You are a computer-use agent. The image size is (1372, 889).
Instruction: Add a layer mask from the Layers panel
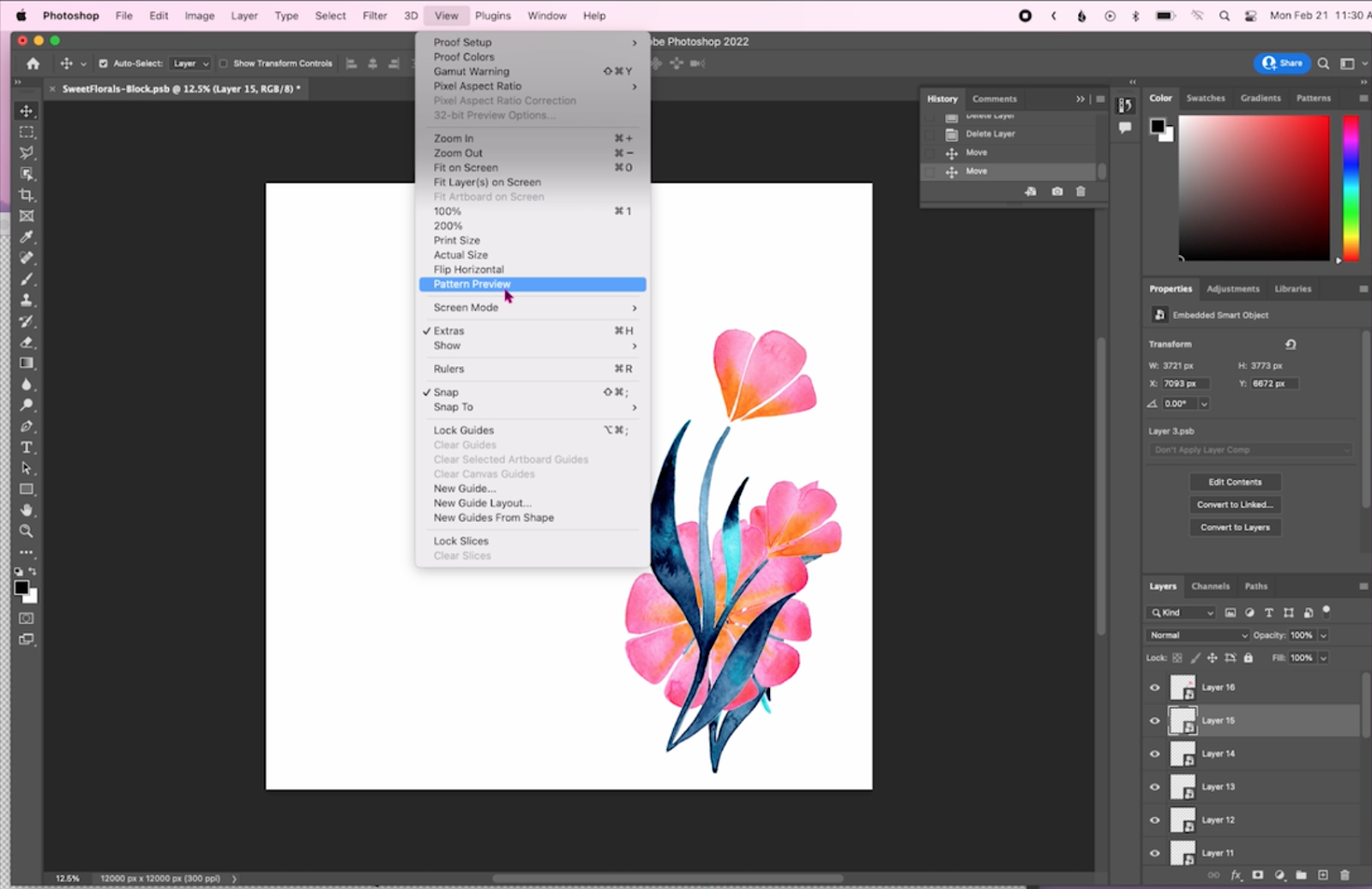(1258, 875)
